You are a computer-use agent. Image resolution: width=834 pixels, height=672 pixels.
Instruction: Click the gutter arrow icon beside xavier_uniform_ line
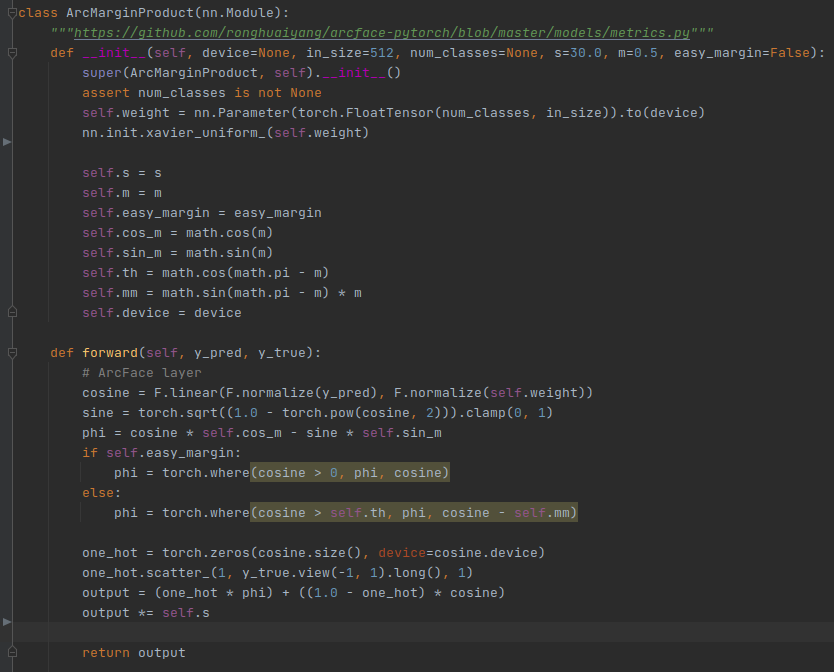(x=7, y=142)
